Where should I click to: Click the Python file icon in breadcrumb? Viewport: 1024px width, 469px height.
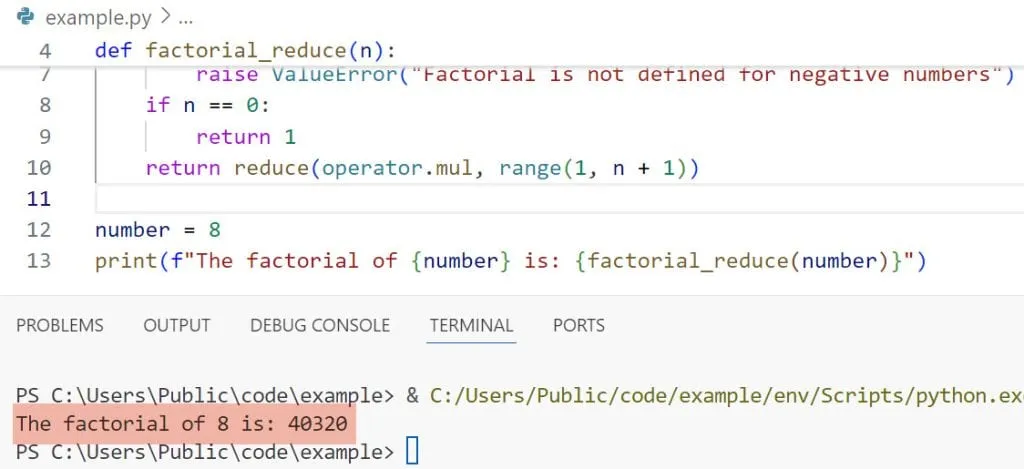click(x=27, y=18)
